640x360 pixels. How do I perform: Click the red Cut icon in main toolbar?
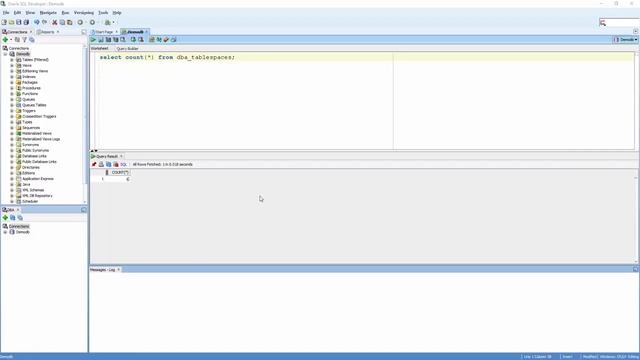coord(55,22)
